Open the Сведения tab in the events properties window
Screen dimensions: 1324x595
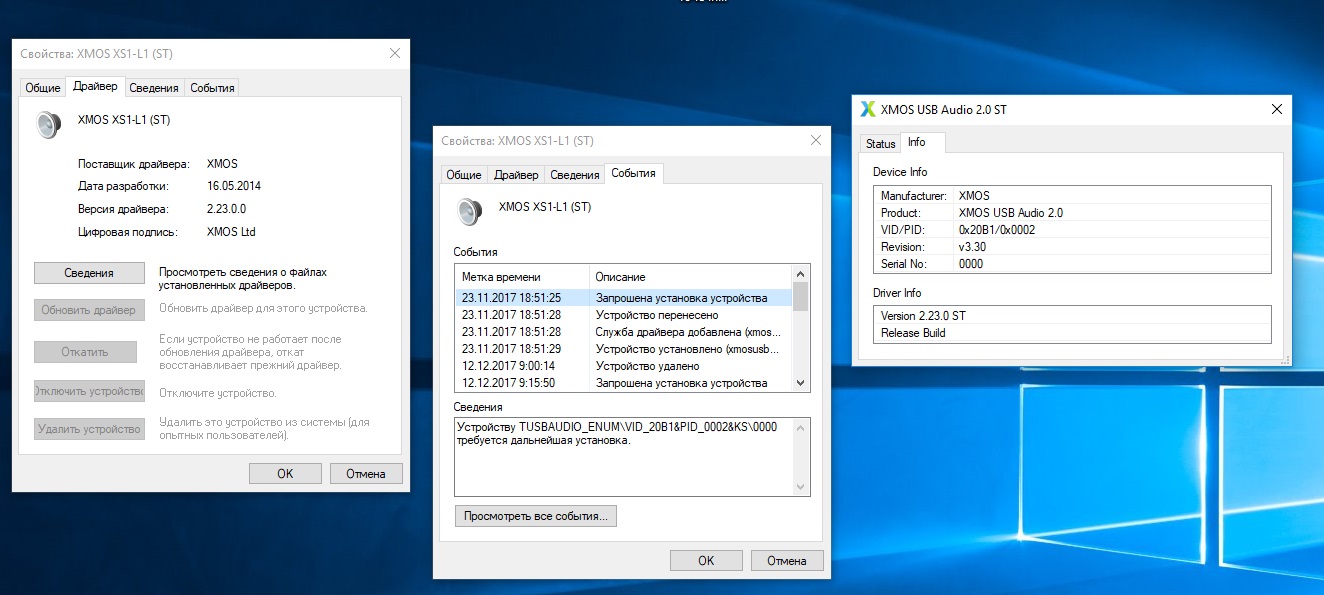[575, 175]
